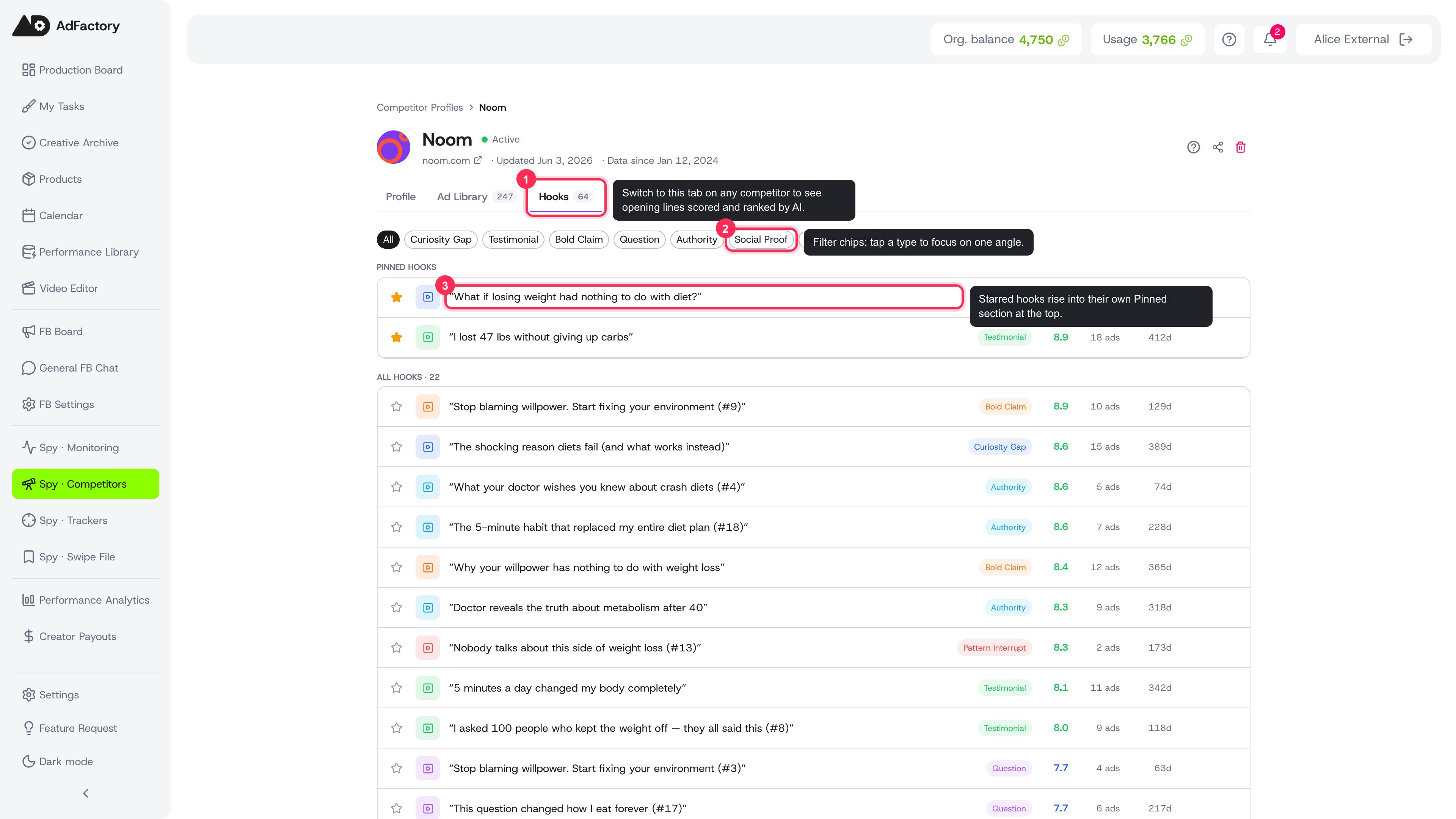This screenshot has height=819, width=1456.
Task: Click the AdFactory logo
Action: (x=66, y=25)
